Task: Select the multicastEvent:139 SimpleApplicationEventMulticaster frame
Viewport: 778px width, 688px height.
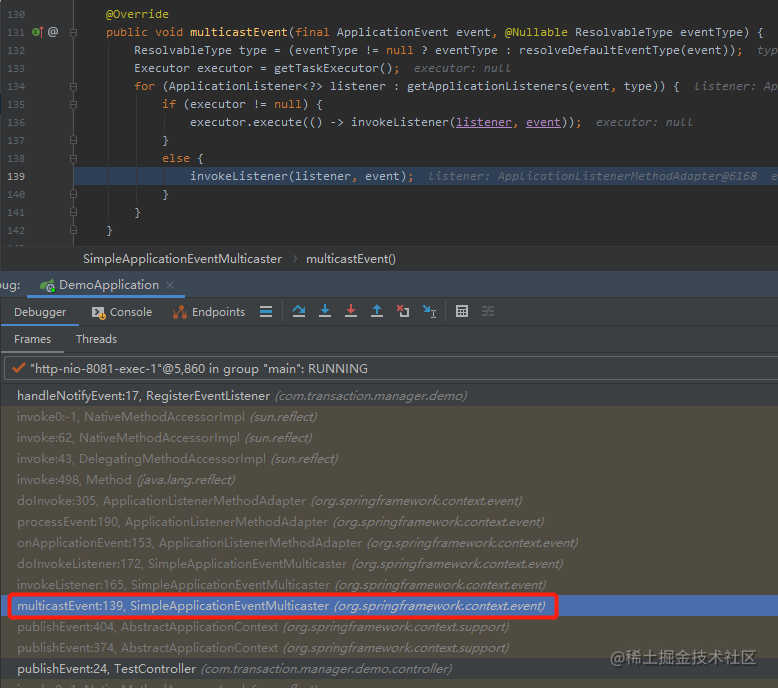Action: pyautogui.click(x=389, y=606)
